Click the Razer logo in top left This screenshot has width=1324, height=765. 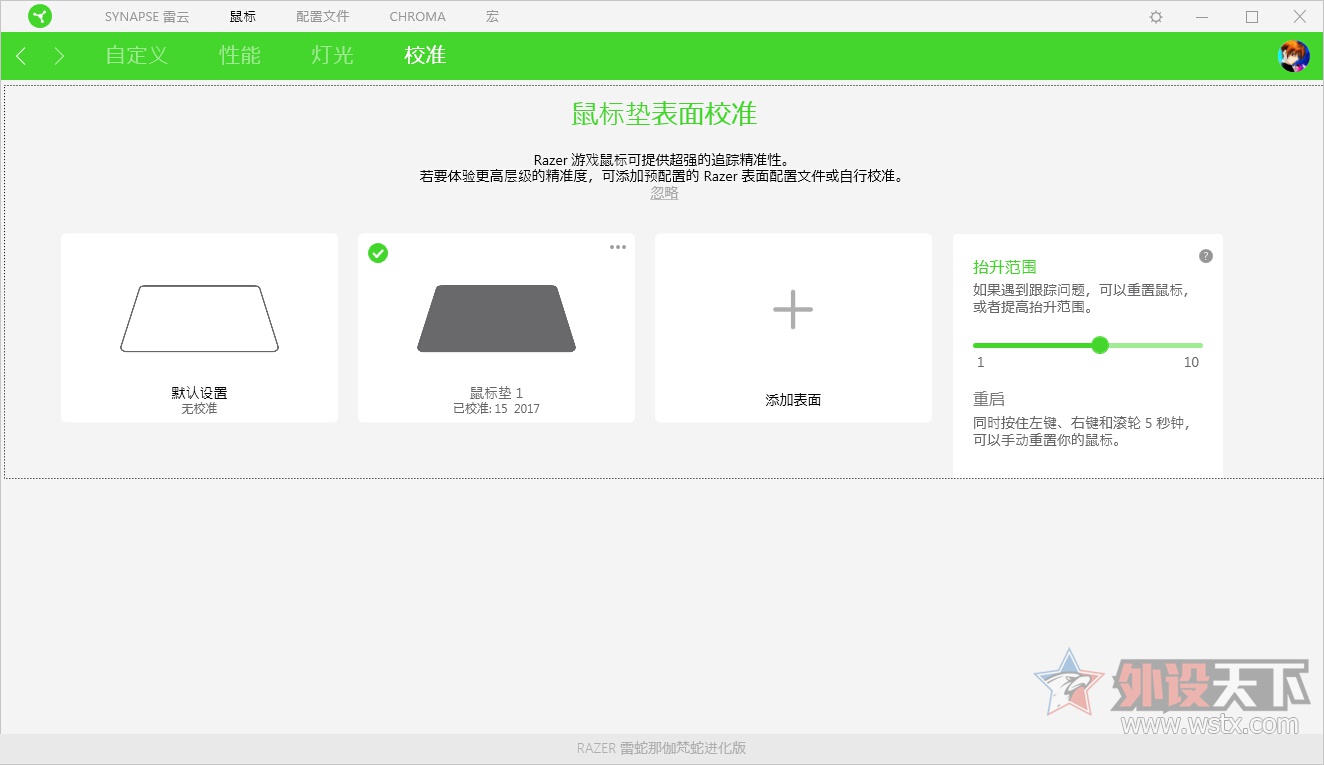[x=40, y=16]
